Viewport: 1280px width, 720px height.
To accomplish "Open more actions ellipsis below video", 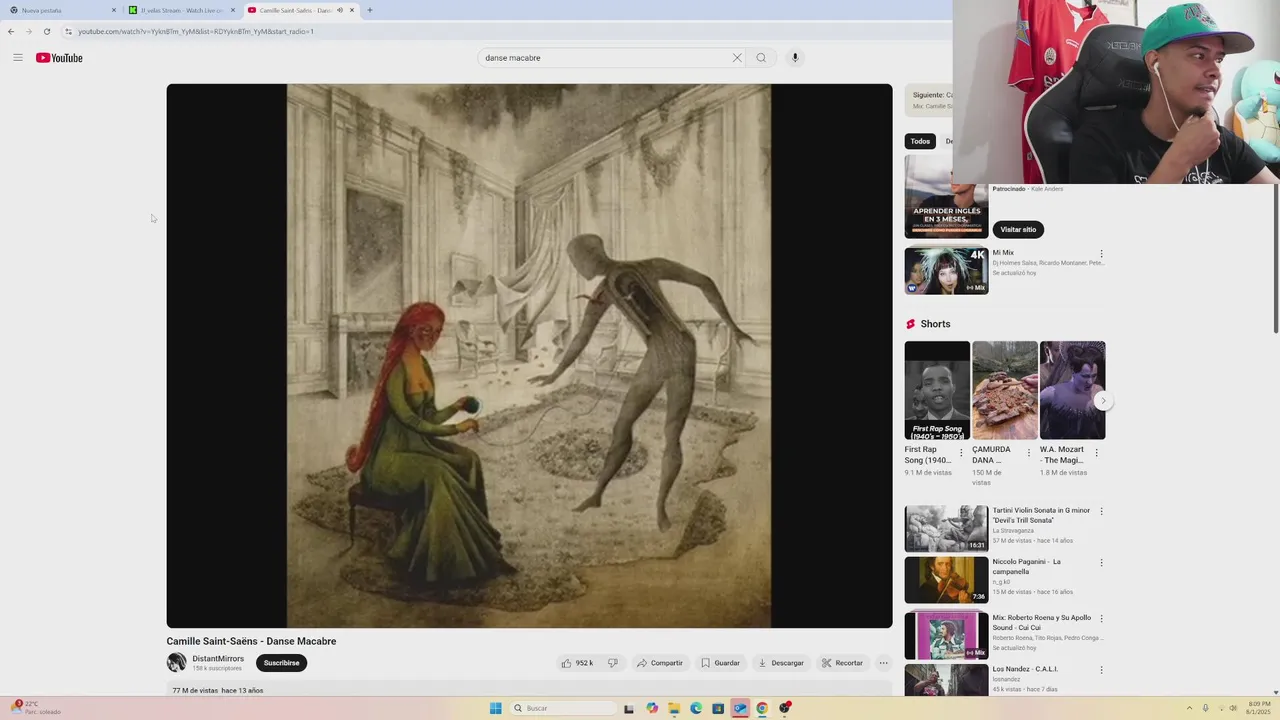I will (x=883, y=663).
